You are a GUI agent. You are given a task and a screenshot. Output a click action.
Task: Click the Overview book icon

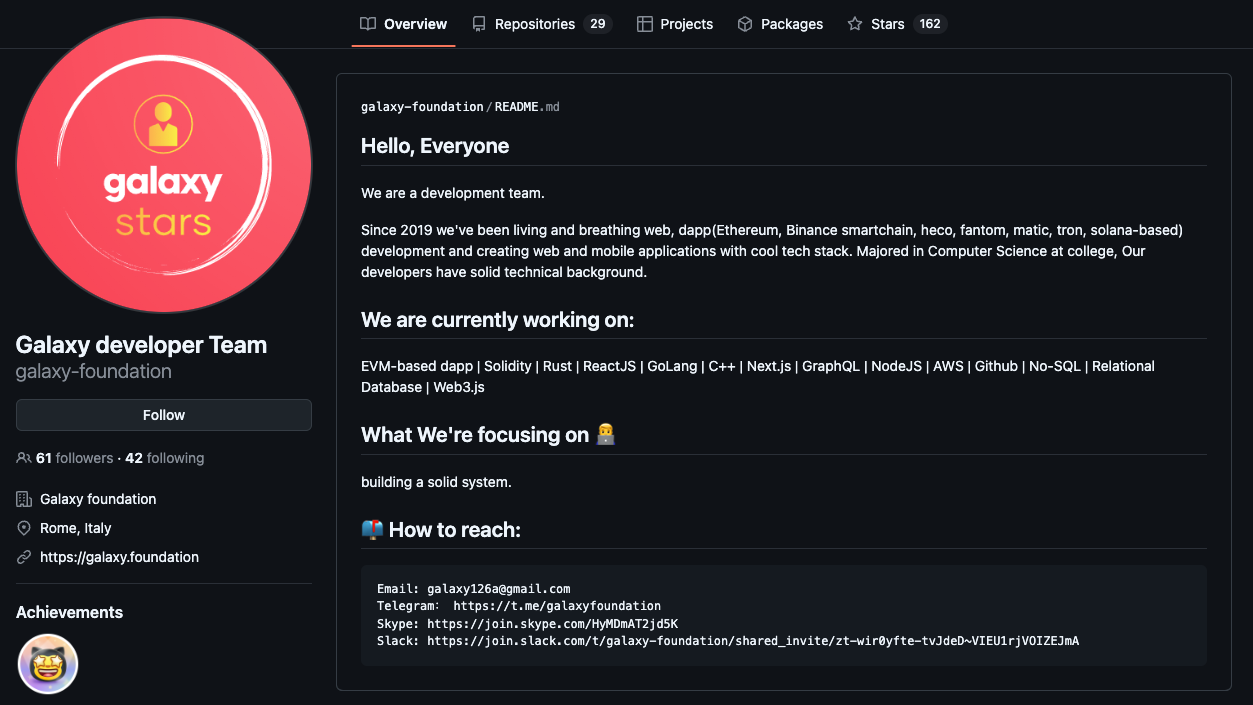(368, 24)
